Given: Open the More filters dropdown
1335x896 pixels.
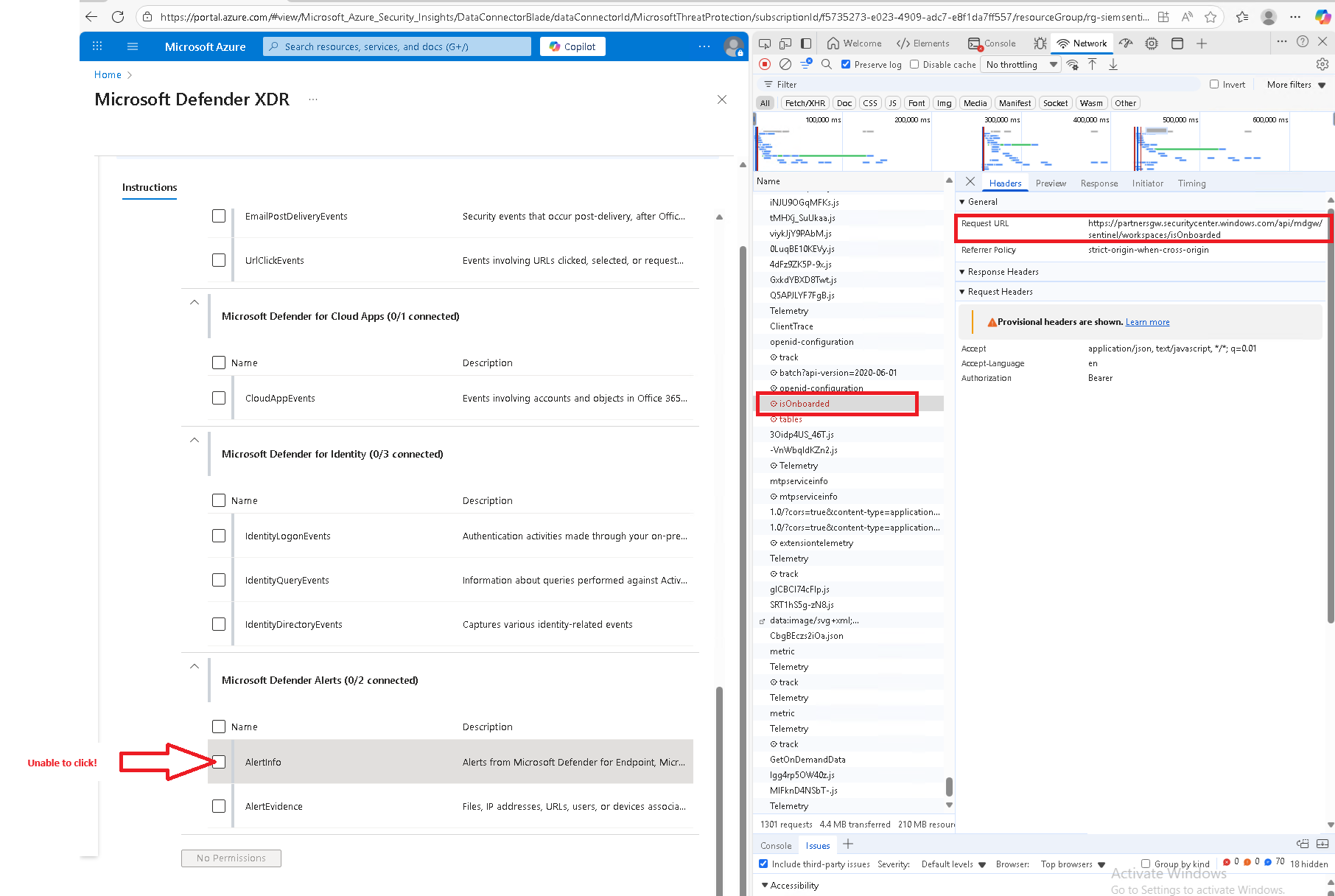Looking at the screenshot, I should pos(1296,85).
